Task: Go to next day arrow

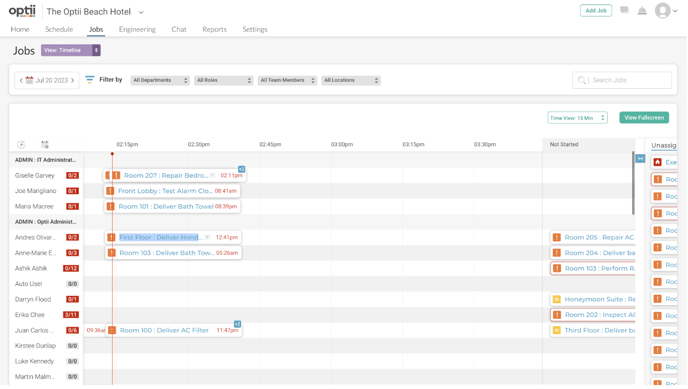Action: point(72,81)
